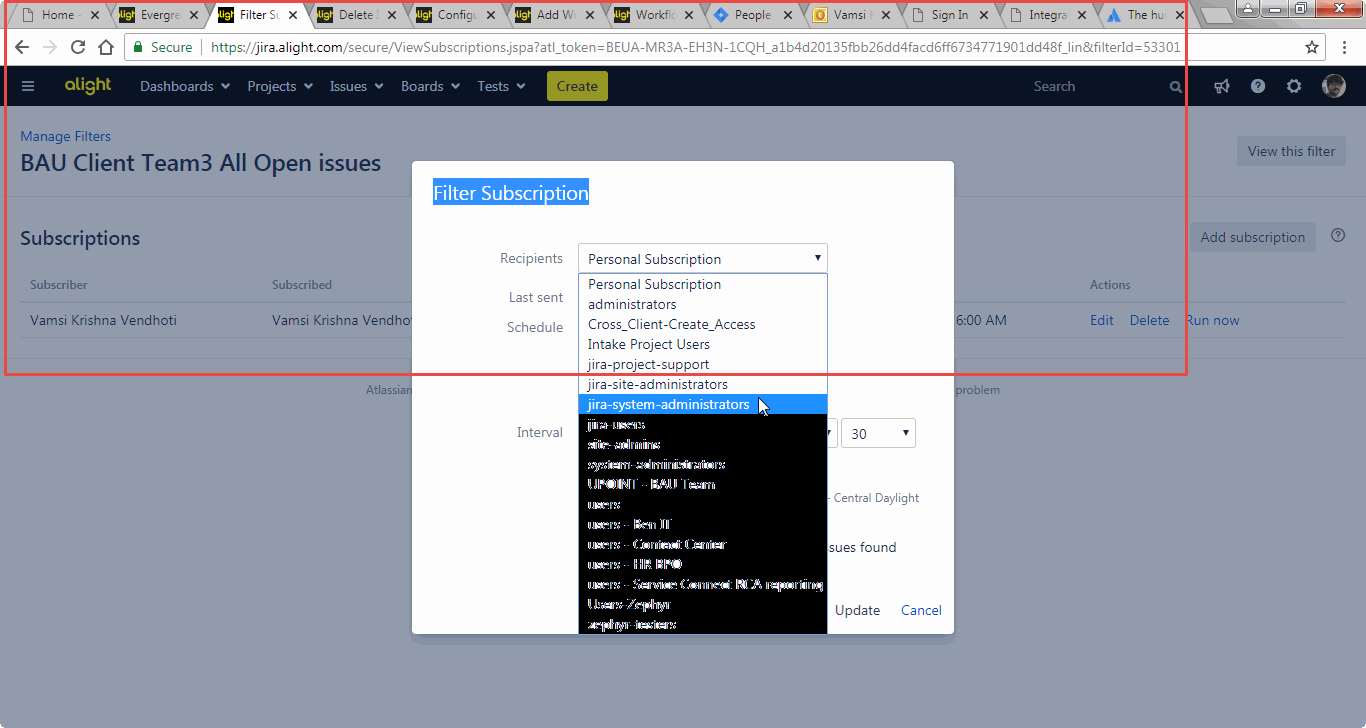Switch to the Sign In browser tab
1366x728 pixels.
[x=949, y=15]
